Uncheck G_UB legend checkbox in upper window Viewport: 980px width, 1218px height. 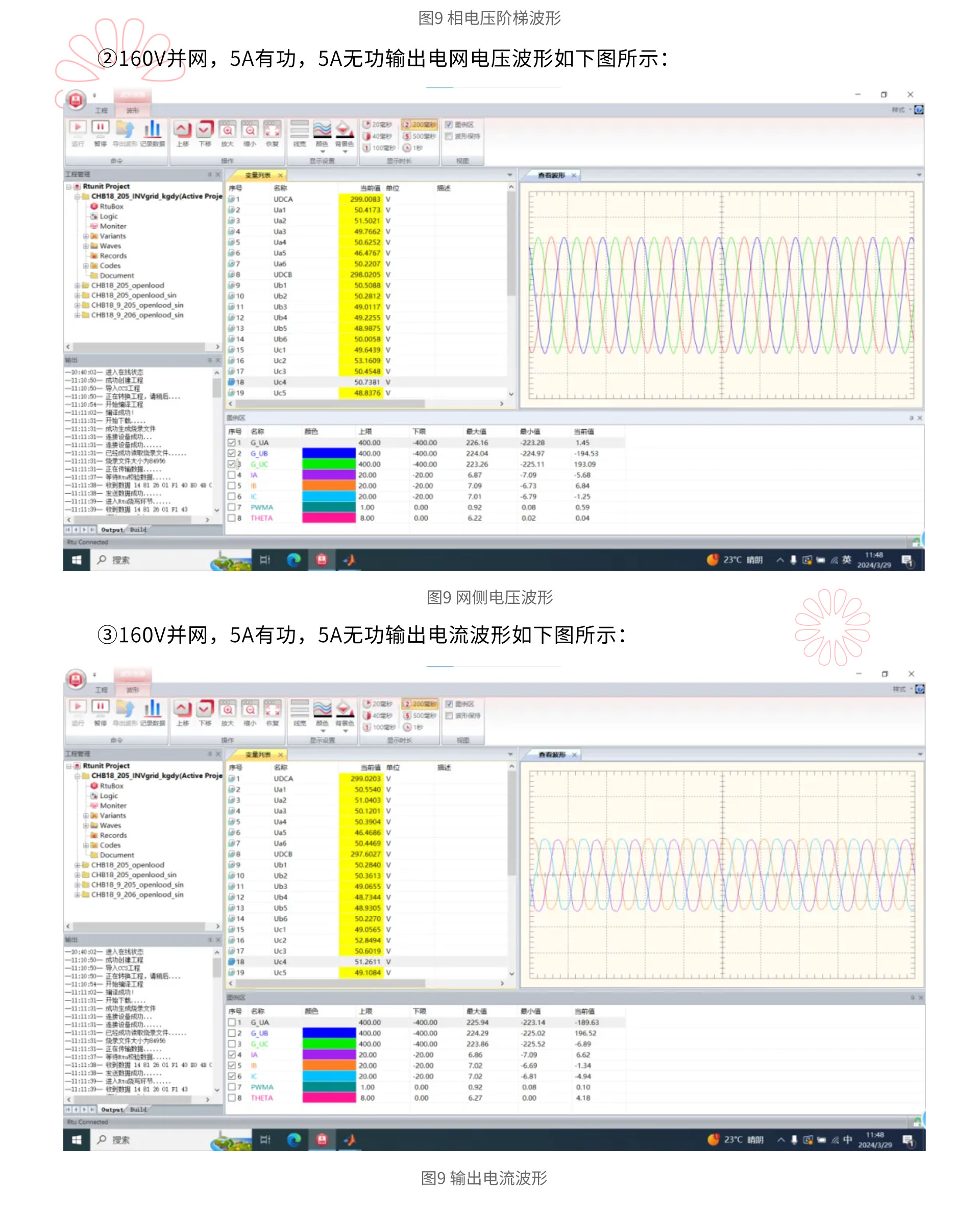(x=232, y=454)
